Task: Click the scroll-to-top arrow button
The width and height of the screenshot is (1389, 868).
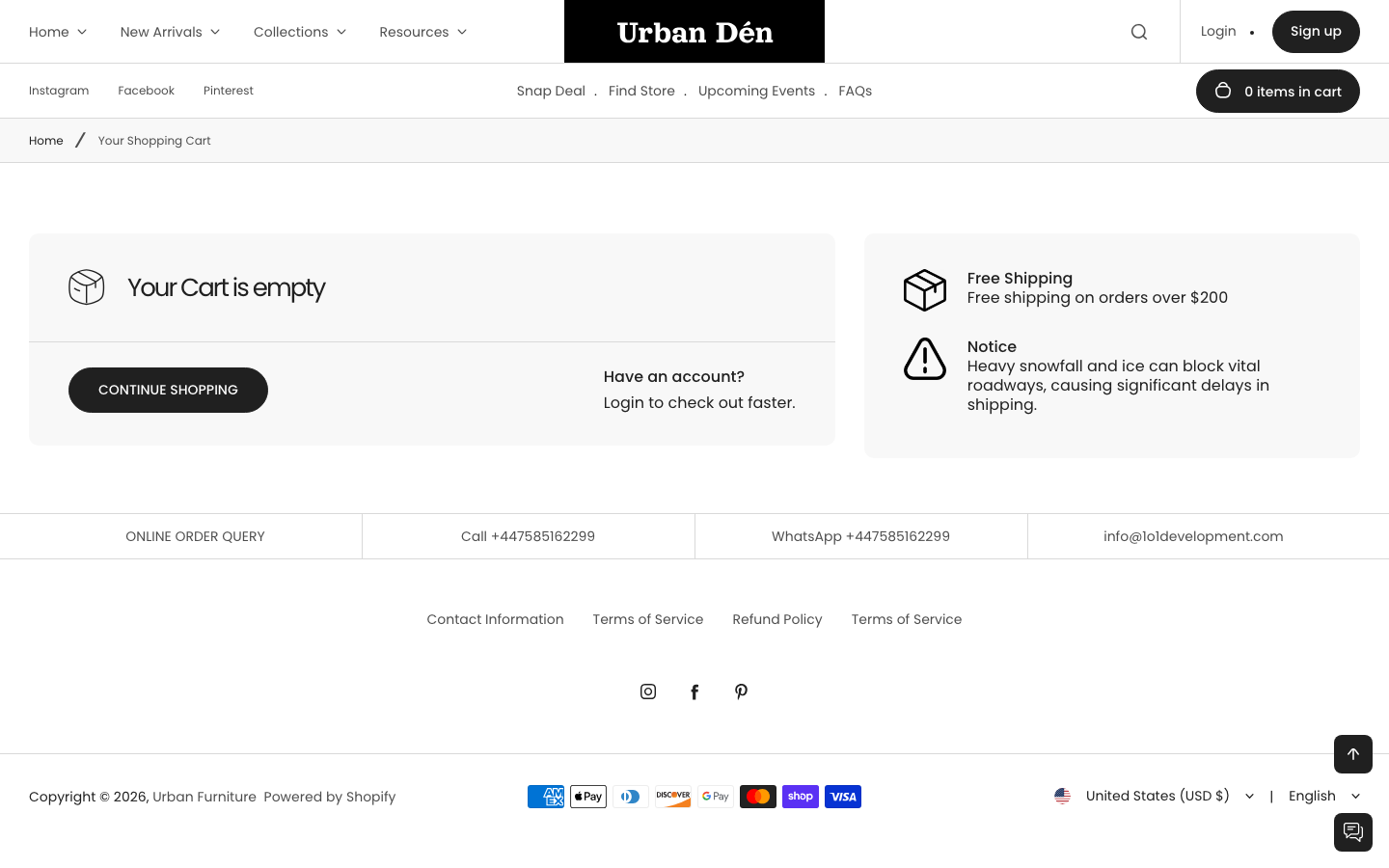Action: pos(1353,754)
